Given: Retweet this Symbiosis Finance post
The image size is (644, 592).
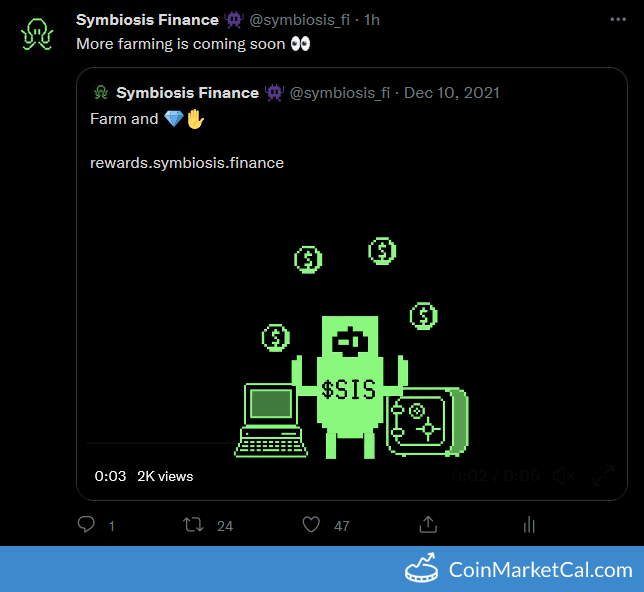Looking at the screenshot, I should click(194, 524).
